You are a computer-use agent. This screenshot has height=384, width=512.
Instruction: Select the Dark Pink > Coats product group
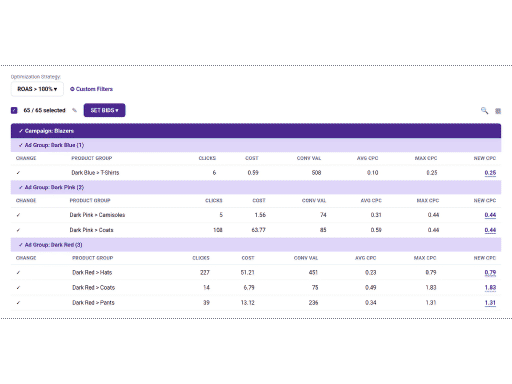[x=91, y=230]
